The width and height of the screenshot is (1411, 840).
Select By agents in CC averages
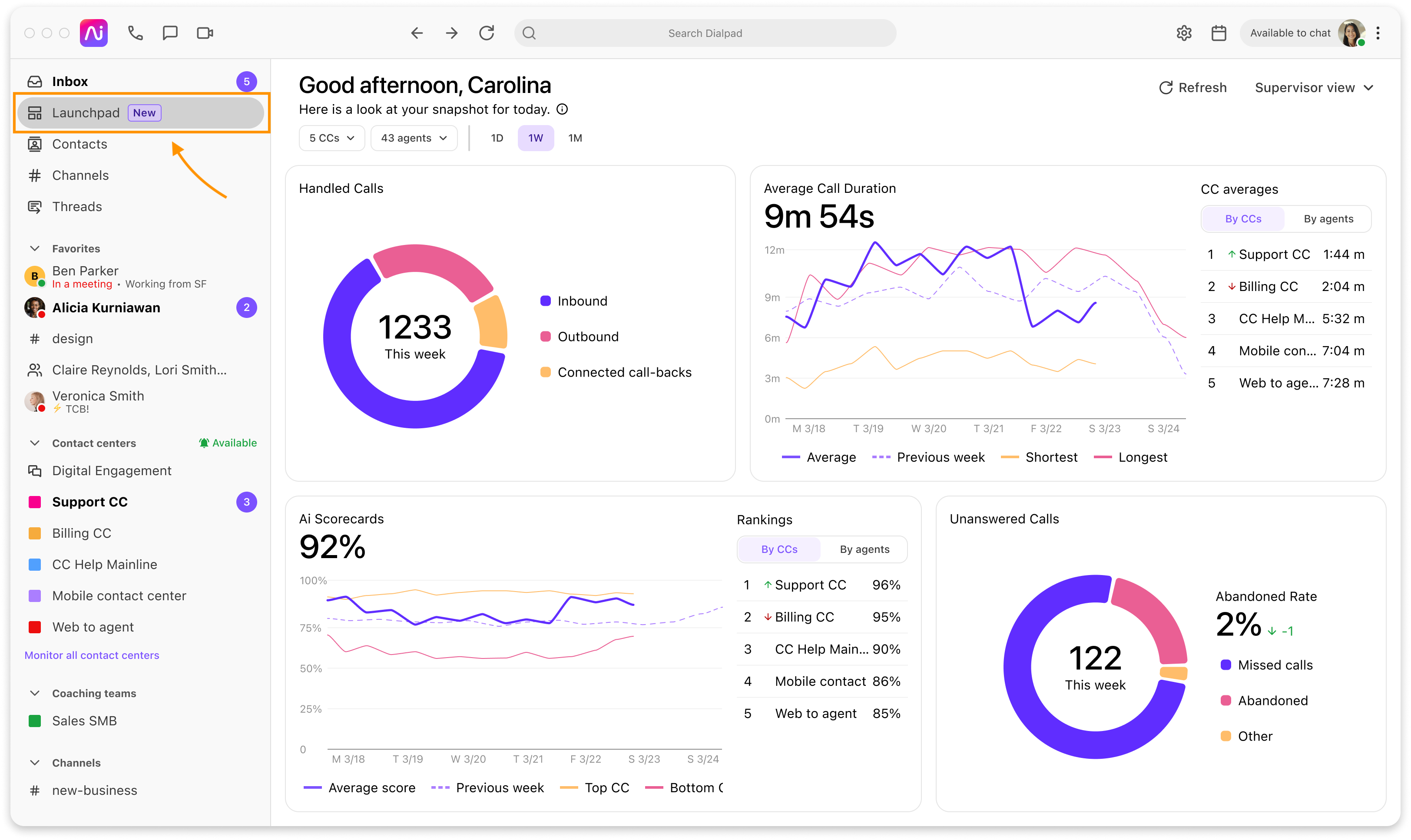1328,219
